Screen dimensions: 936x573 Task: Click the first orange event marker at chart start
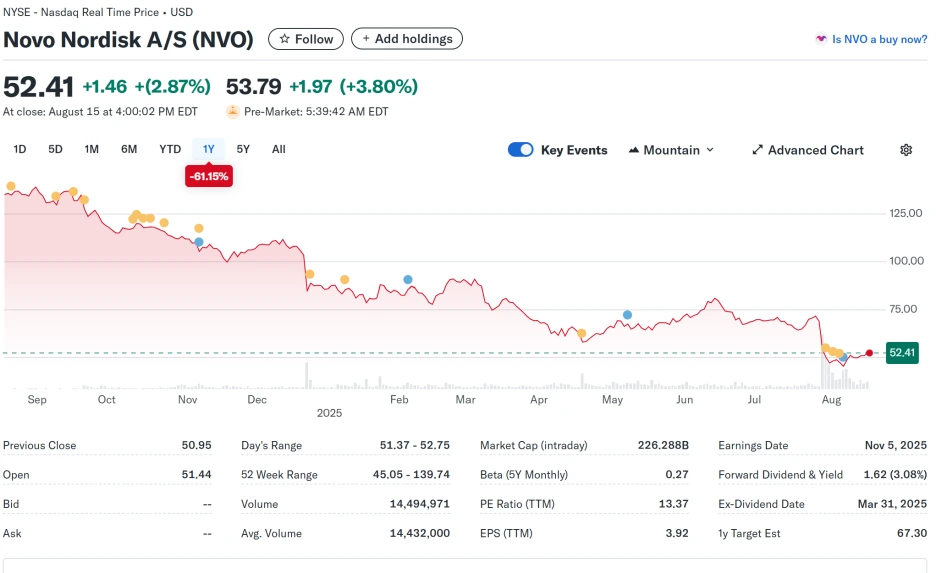11,186
